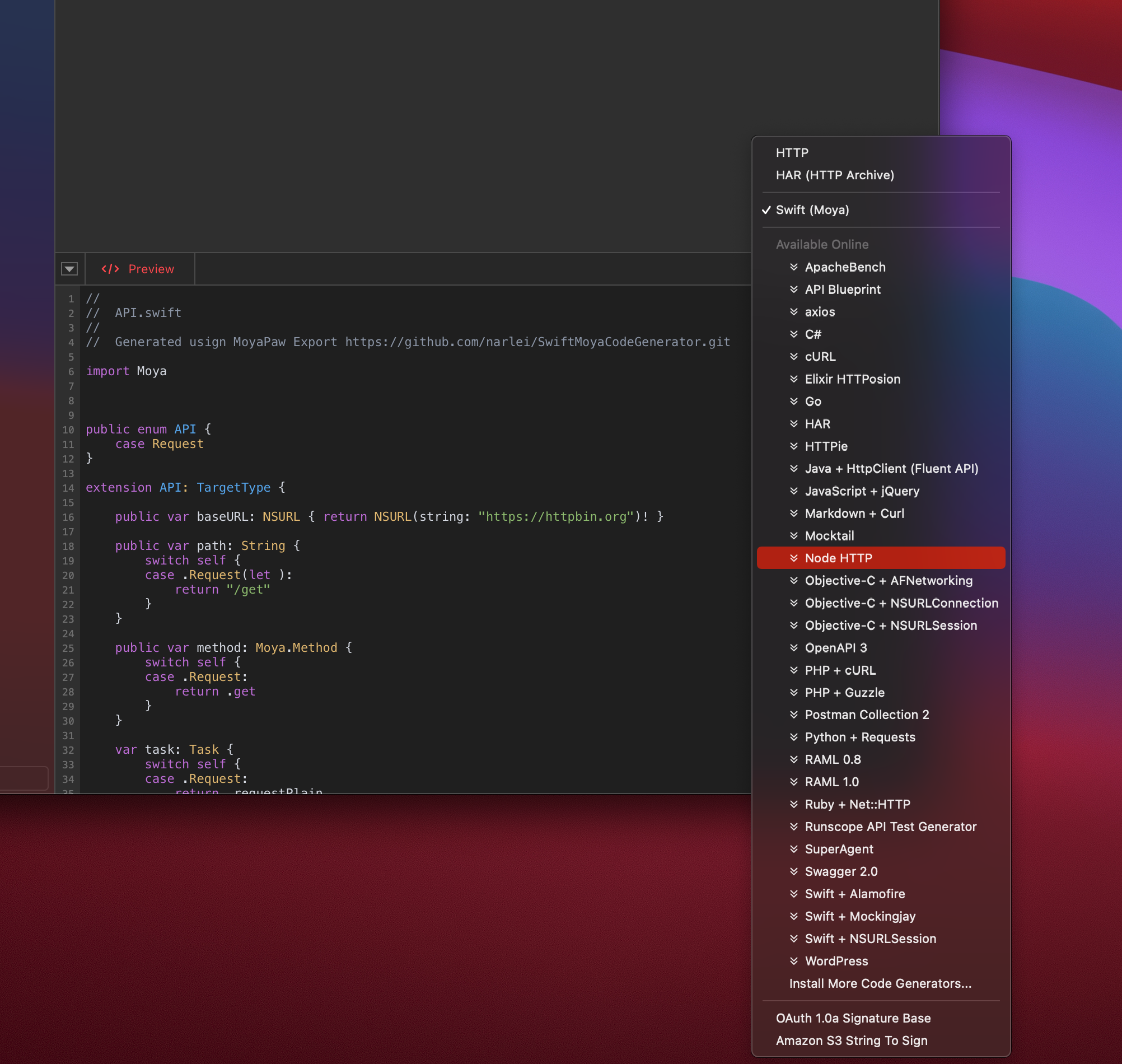Click the httpbin.org URL string in code
1122x1064 pixels.
point(555,517)
